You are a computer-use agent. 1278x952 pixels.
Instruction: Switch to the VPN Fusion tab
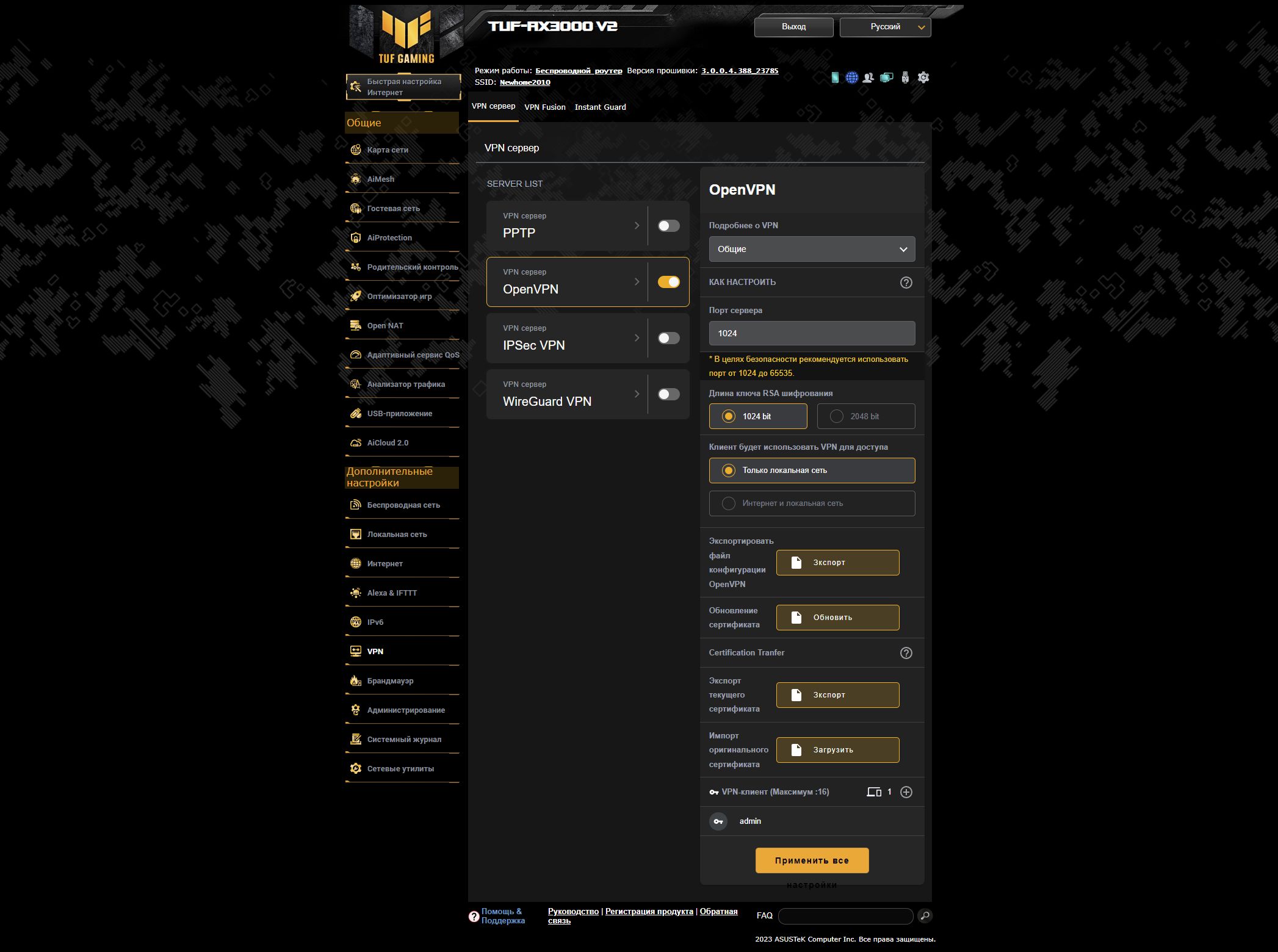(x=544, y=107)
